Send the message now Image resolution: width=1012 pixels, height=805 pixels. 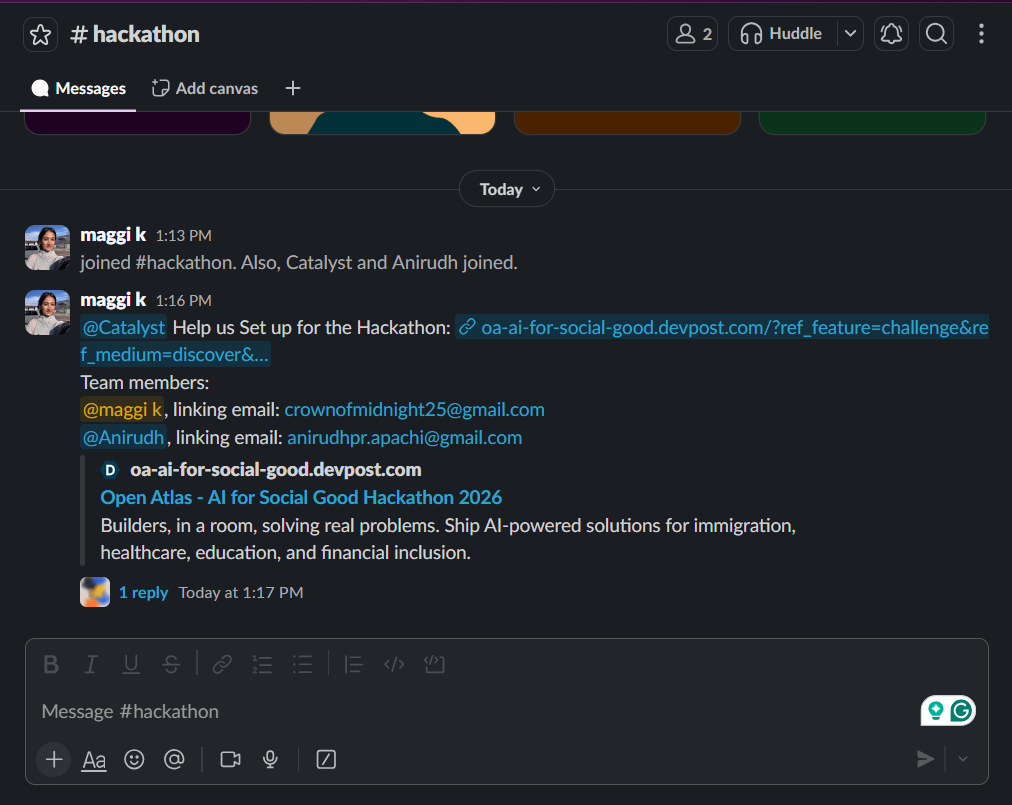click(926, 759)
